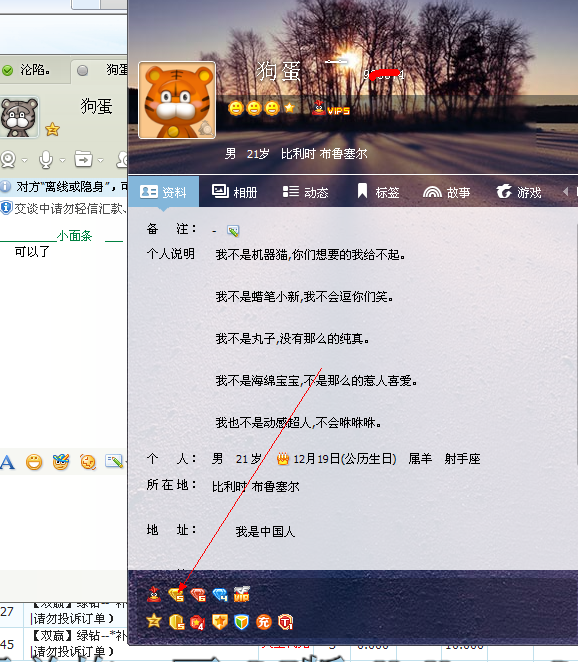Click the 12月19日(公历生日) birthday text
The height and width of the screenshot is (662, 578).
tap(345, 459)
